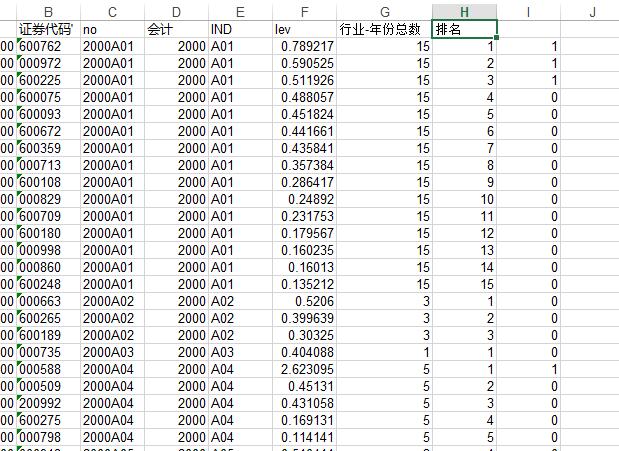Select cell with code 2000A03
The image size is (619, 451).
tap(112, 352)
